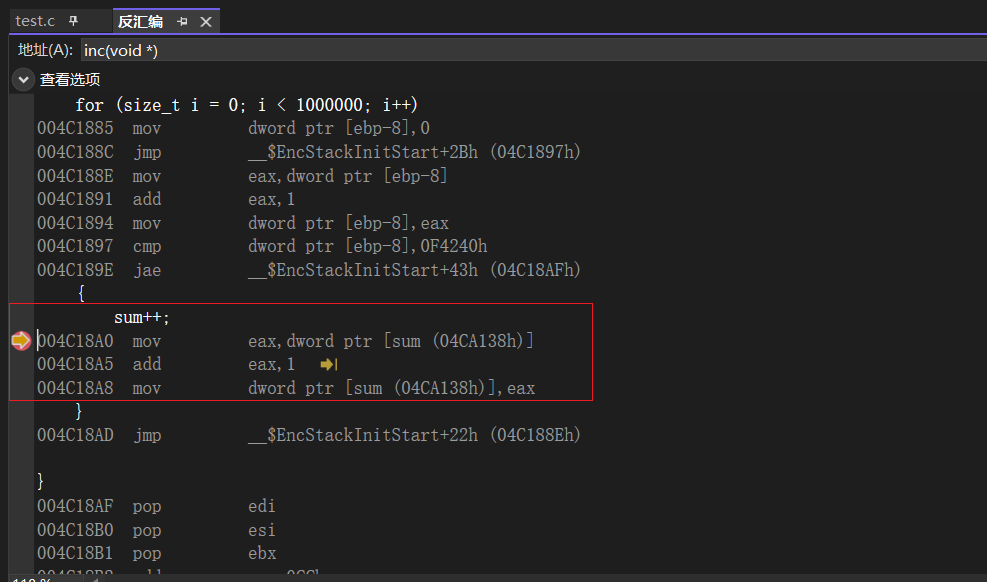Click the horizontal scrollbar left arrow
This screenshot has width=987, height=582.
pos(96,578)
